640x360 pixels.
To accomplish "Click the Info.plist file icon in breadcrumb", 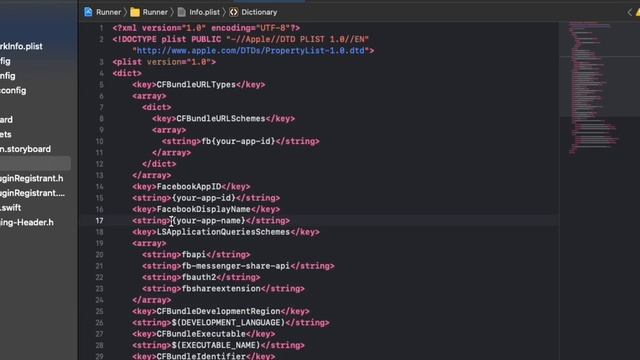I will [x=182, y=12].
